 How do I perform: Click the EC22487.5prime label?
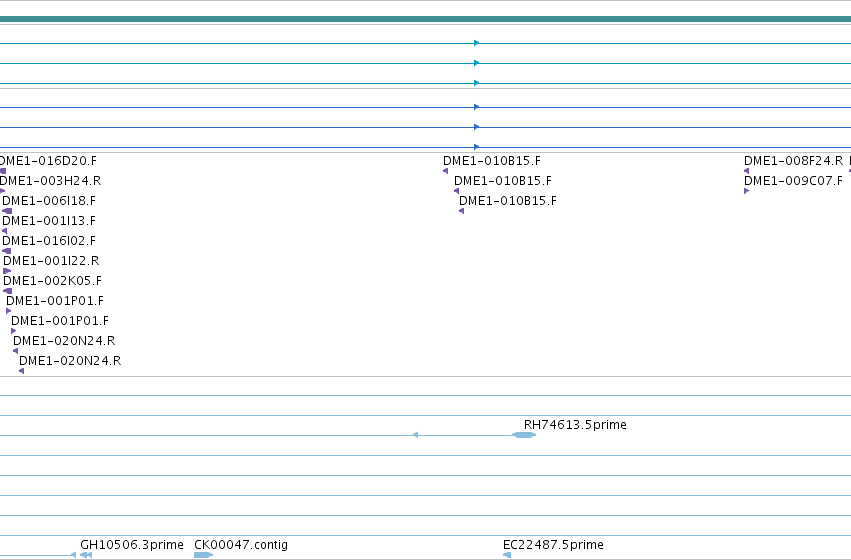click(x=553, y=544)
